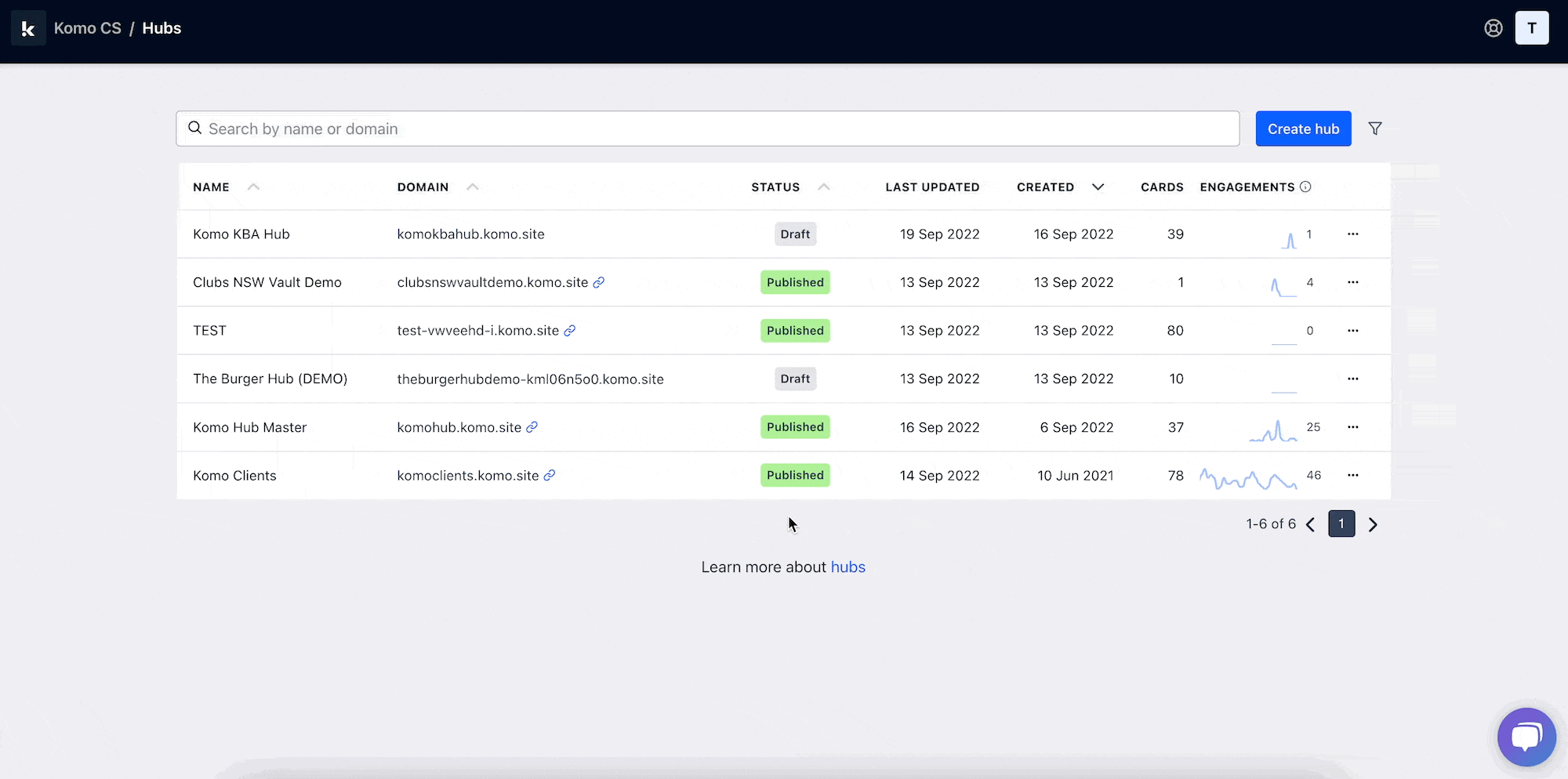Open link icon for clubsnswvaultdemo.komo.site
Image resolution: width=1568 pixels, height=779 pixels.
point(599,282)
